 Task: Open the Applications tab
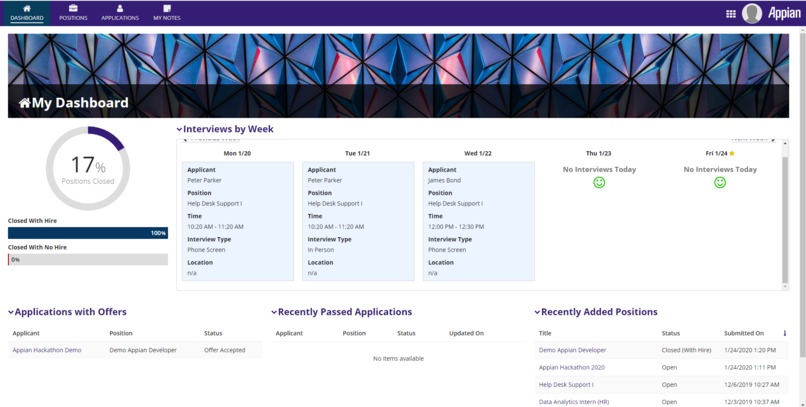pos(120,13)
